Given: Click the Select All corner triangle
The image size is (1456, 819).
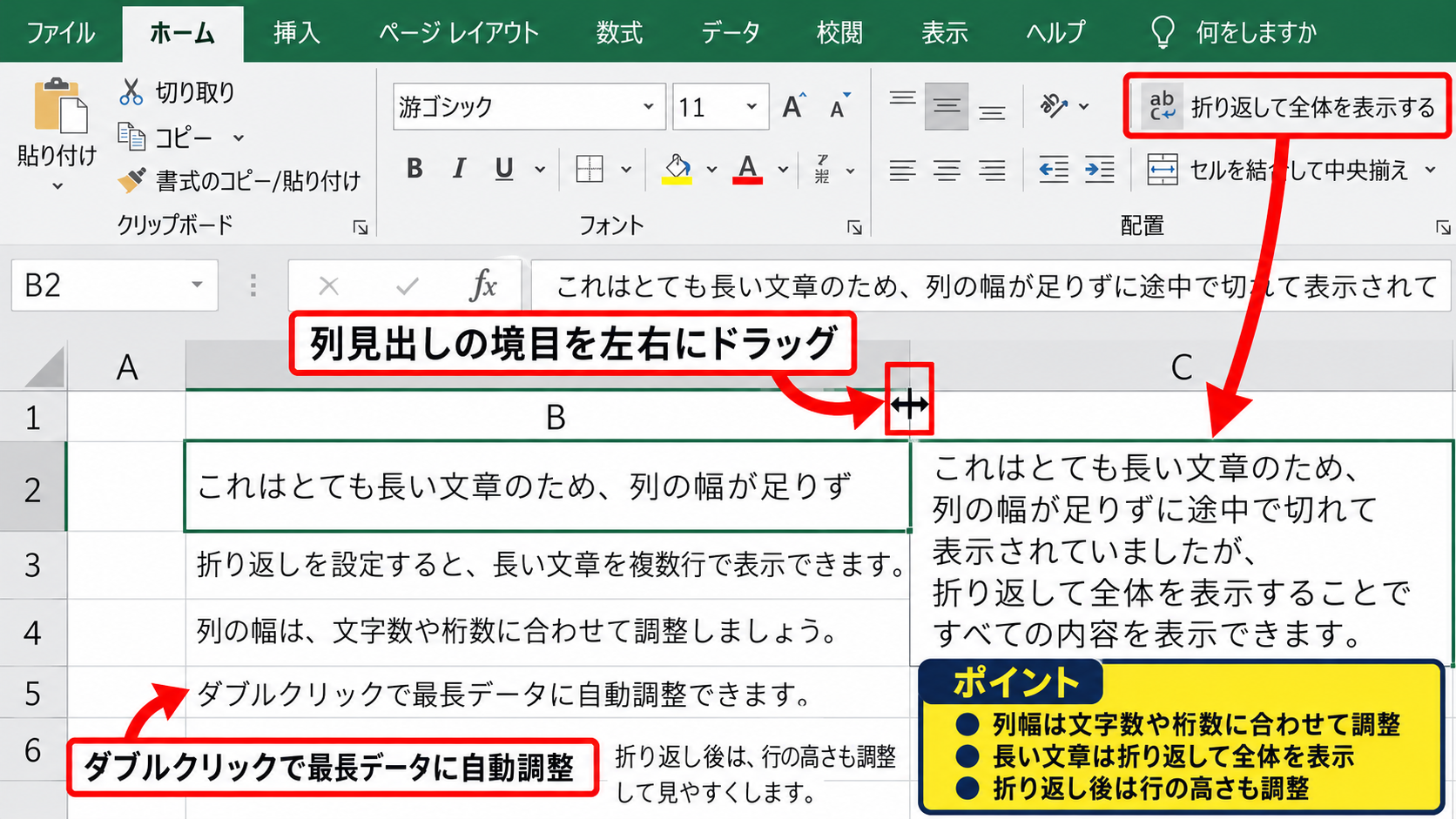Looking at the screenshot, I should 45,366.
